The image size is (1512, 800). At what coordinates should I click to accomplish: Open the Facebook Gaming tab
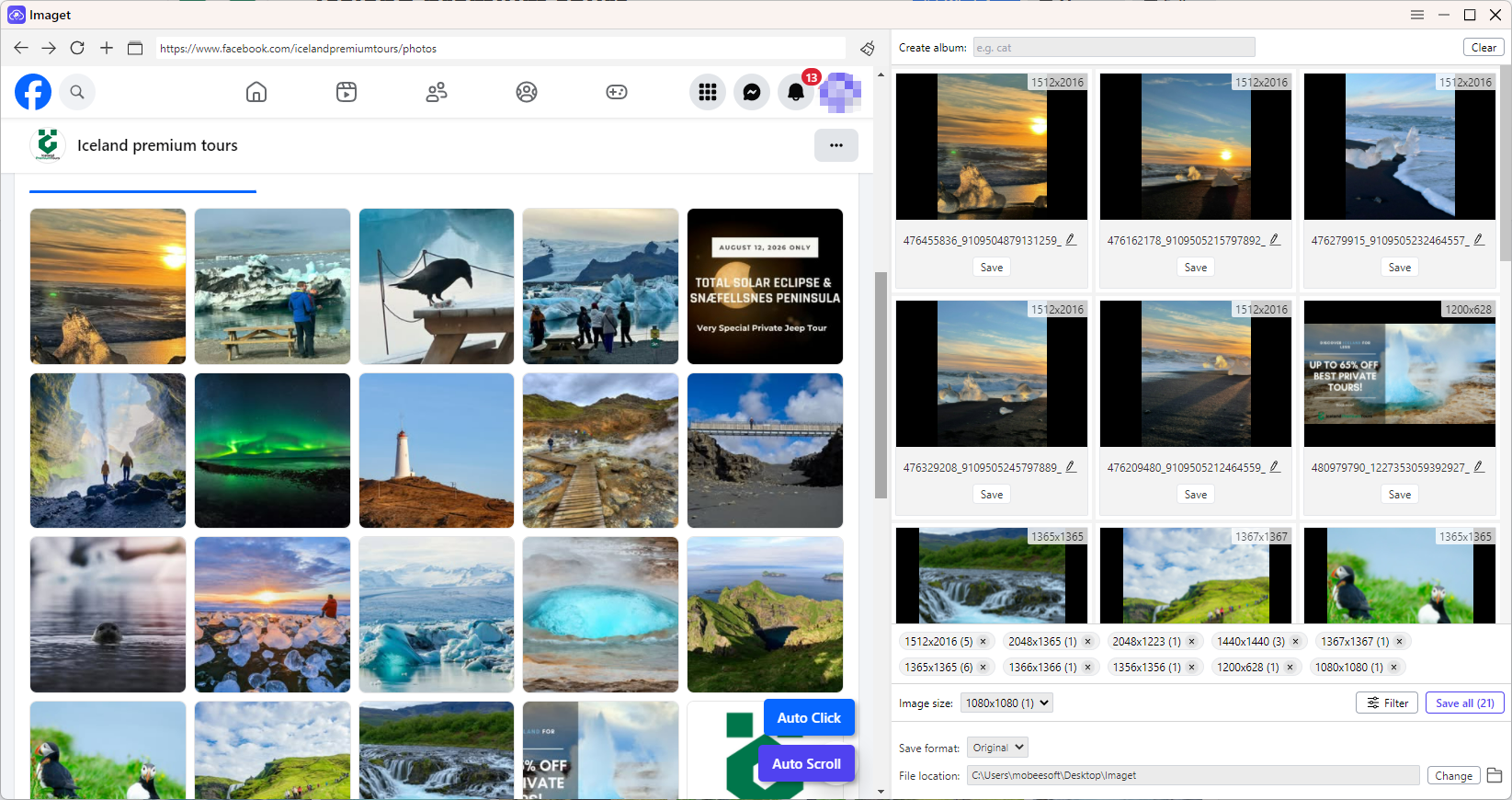click(x=617, y=92)
